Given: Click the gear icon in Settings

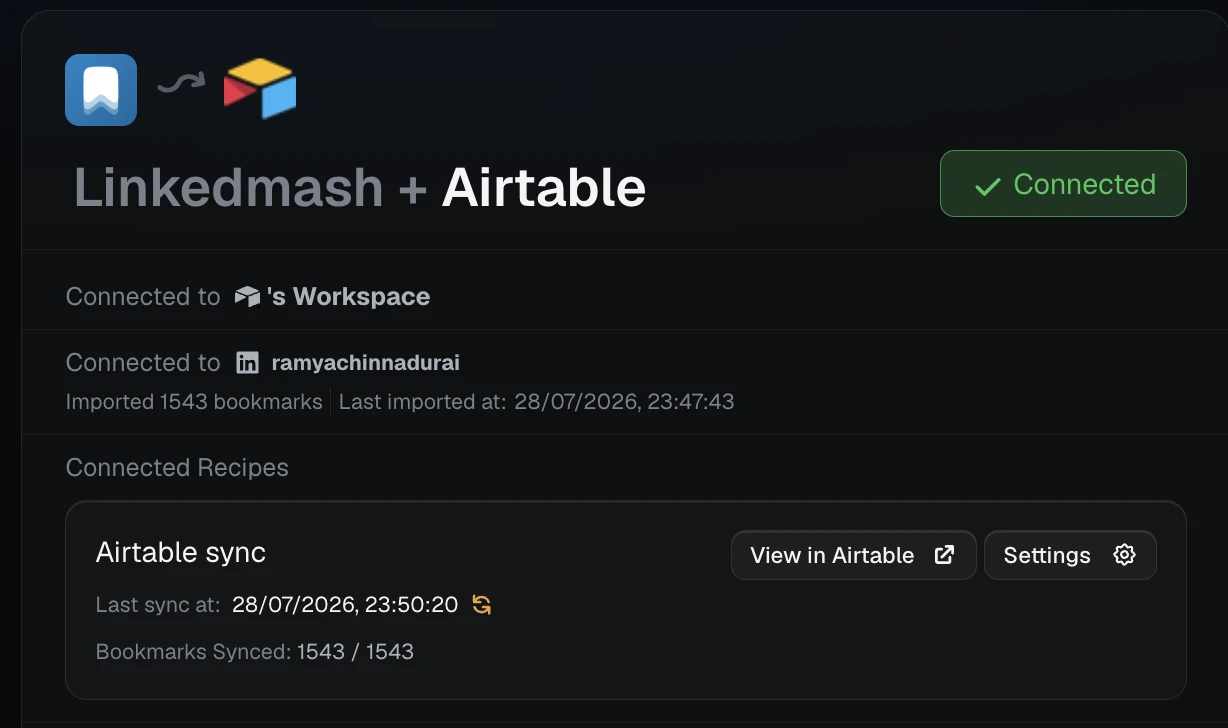Looking at the screenshot, I should tap(1125, 555).
